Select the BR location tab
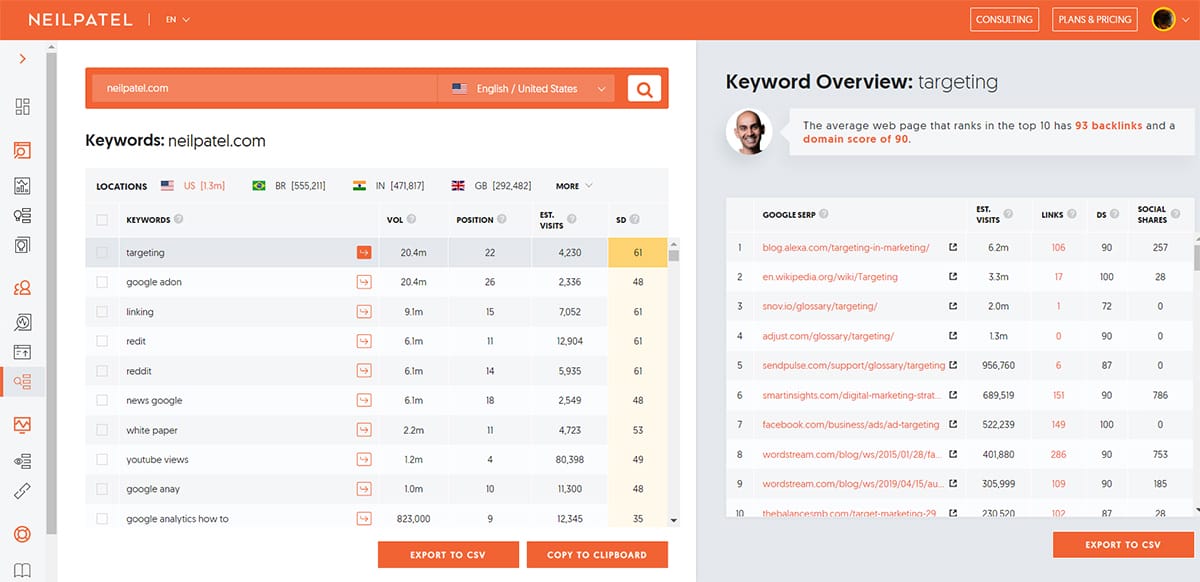 [x=289, y=186]
